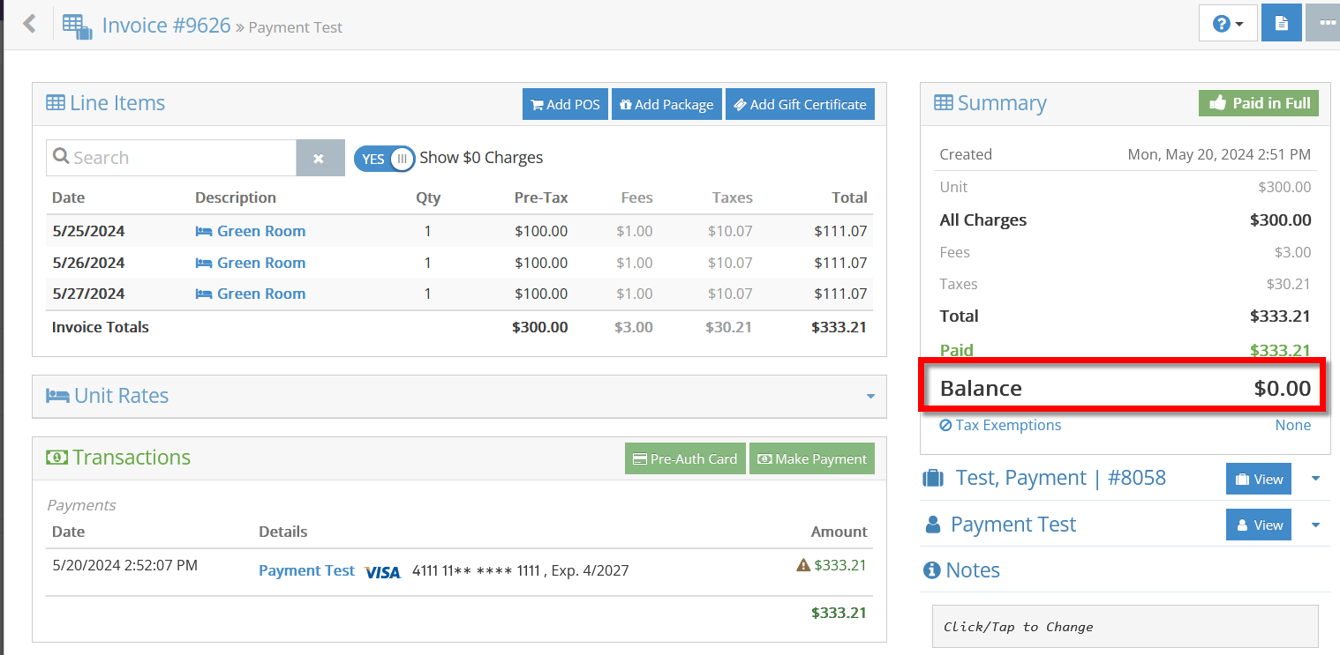Click the invoice table icon in header
The width and height of the screenshot is (1340, 655).
(x=77, y=26)
